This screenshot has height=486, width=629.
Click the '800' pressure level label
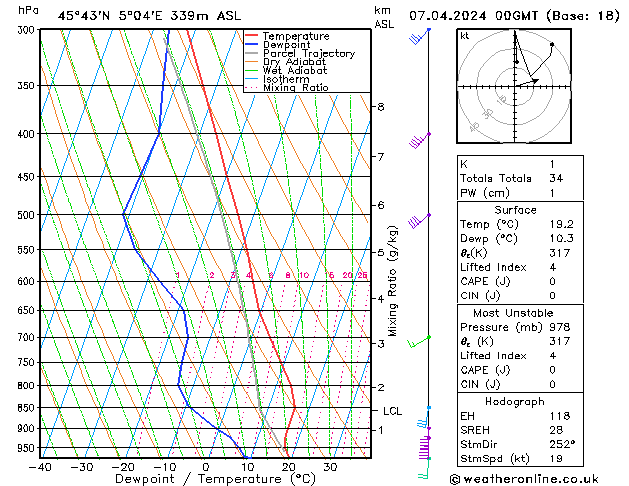tap(28, 386)
